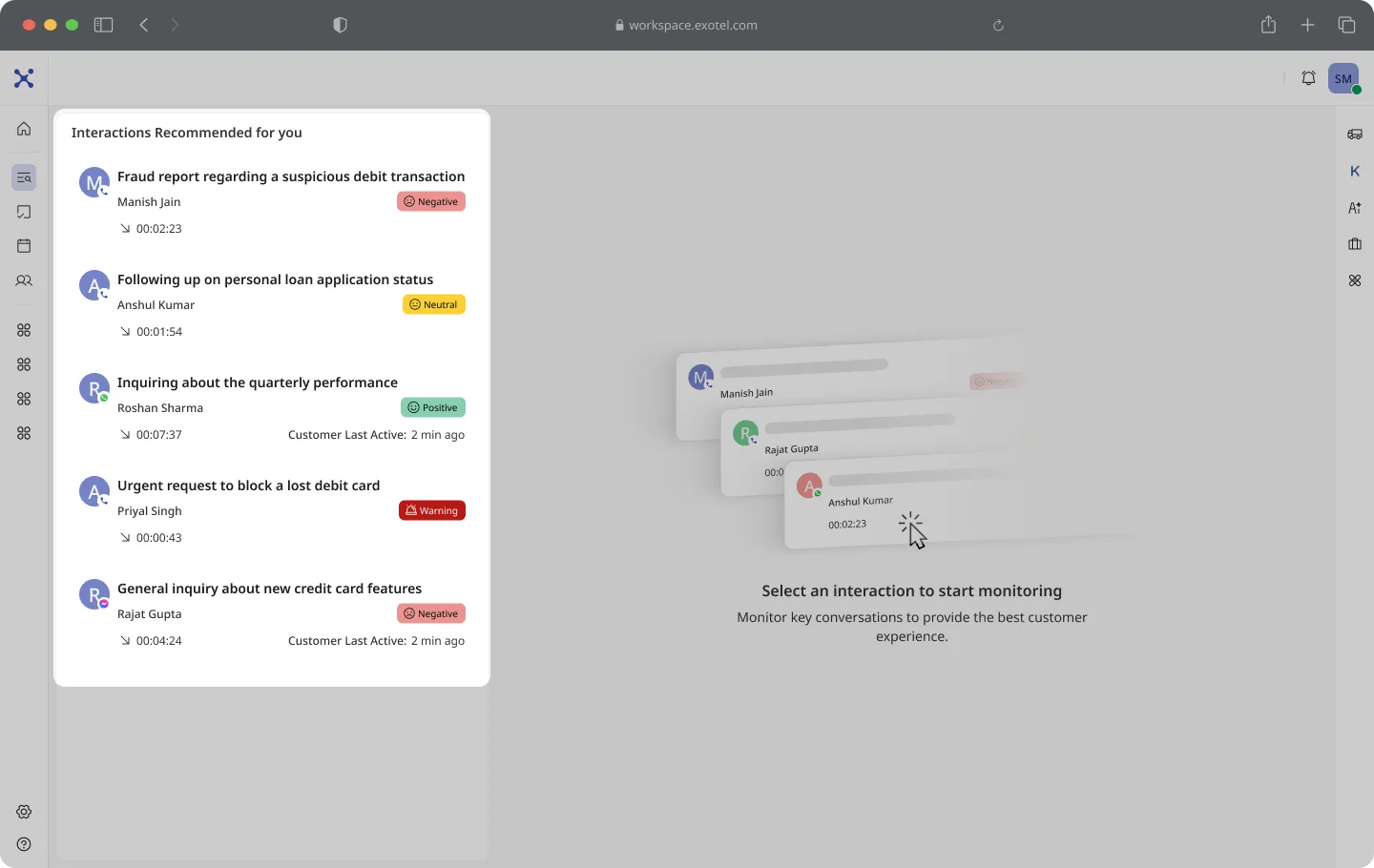The image size is (1374, 868).
Task: Click the Select an interaction to start monitoring text
Action: coord(911,590)
